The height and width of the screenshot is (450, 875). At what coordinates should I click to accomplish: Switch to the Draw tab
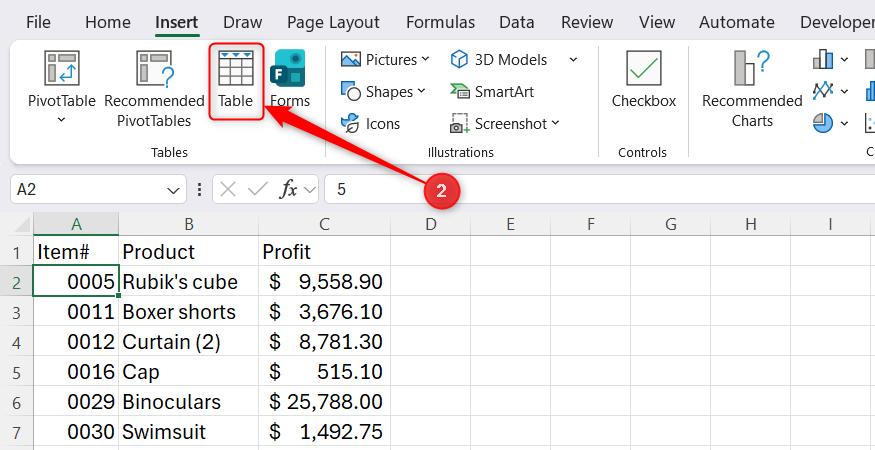point(242,22)
